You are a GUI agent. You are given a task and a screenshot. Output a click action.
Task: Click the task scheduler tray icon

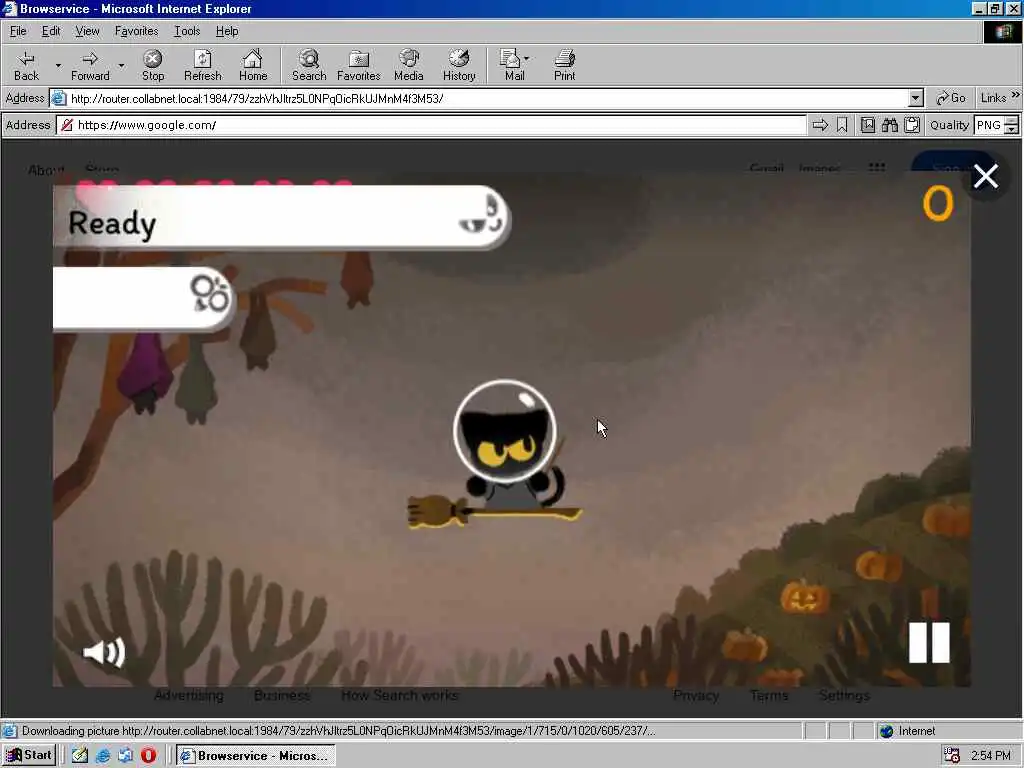(952, 756)
